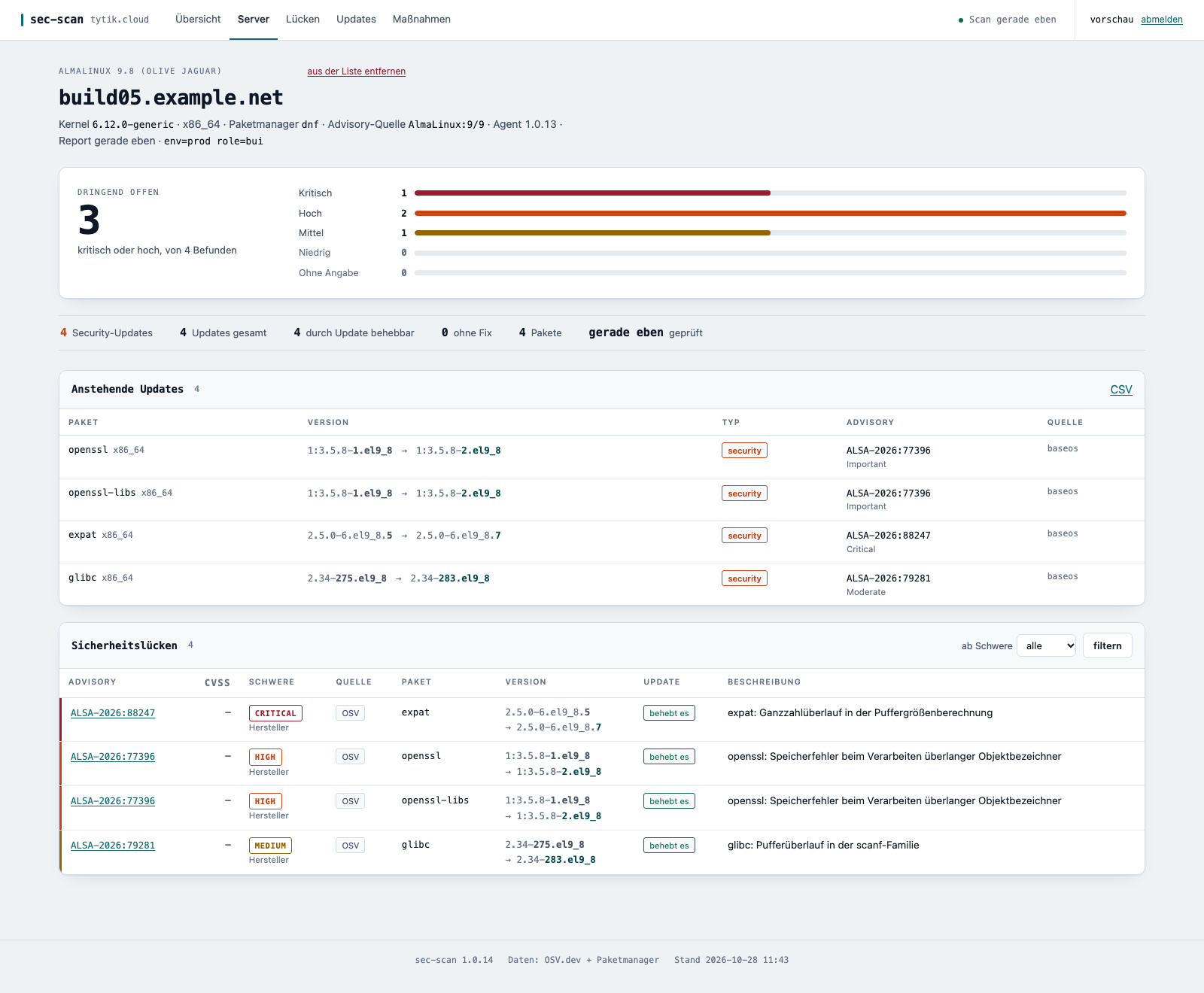Click 'aus der Liste entfernen' link
The height and width of the screenshot is (993, 1204).
tap(356, 71)
